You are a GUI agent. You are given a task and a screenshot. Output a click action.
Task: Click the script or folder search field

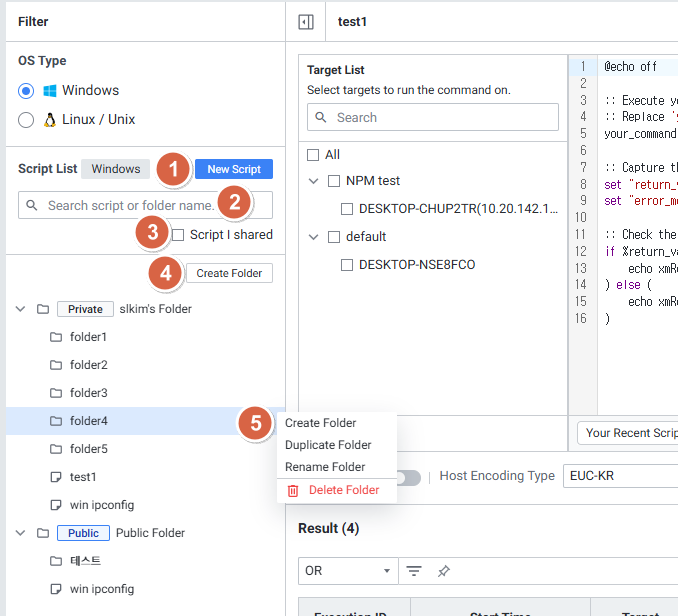tap(130, 205)
